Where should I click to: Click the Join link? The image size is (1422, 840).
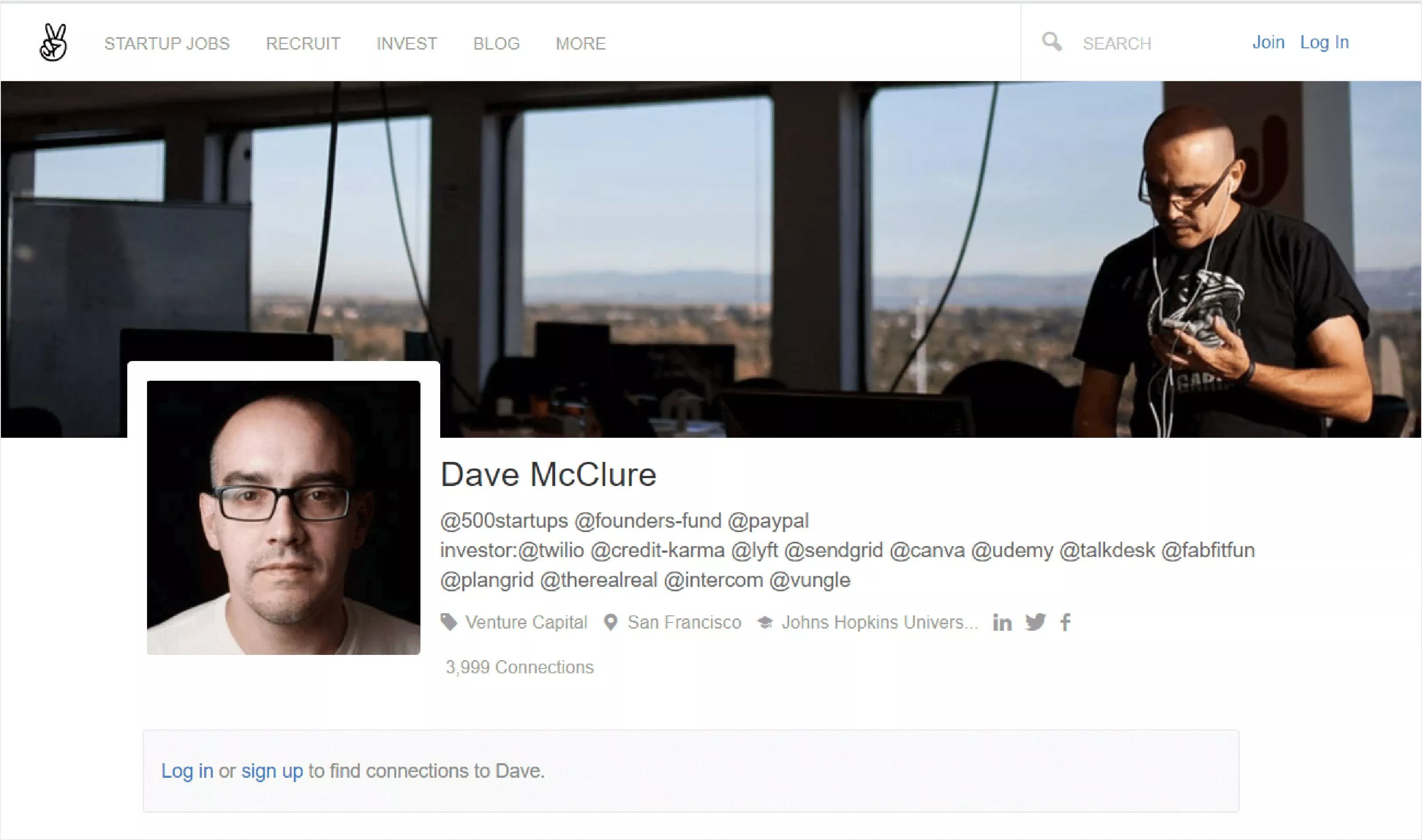pos(1268,43)
